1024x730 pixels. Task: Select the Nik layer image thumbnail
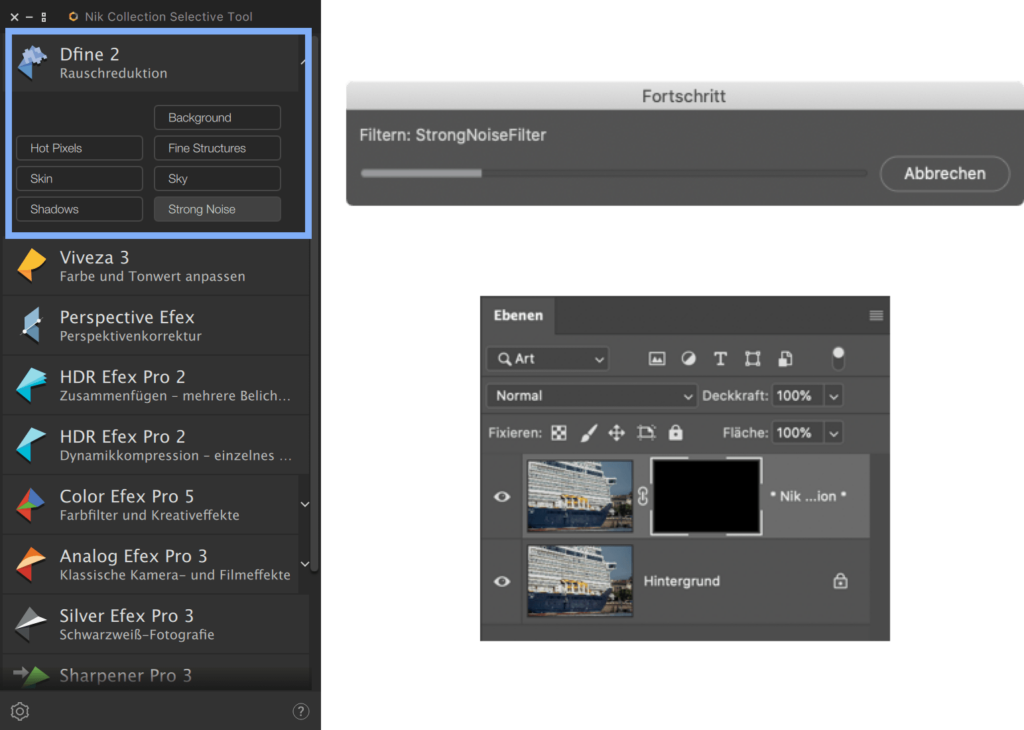pos(580,496)
